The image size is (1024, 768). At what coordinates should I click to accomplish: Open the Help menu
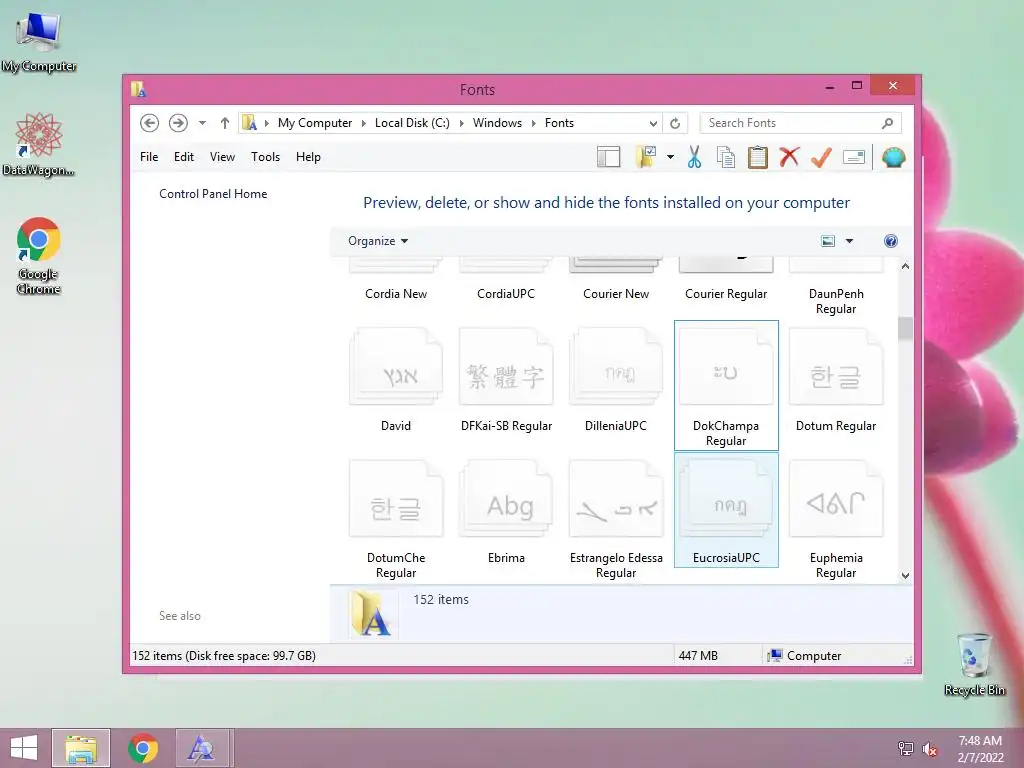click(x=308, y=157)
